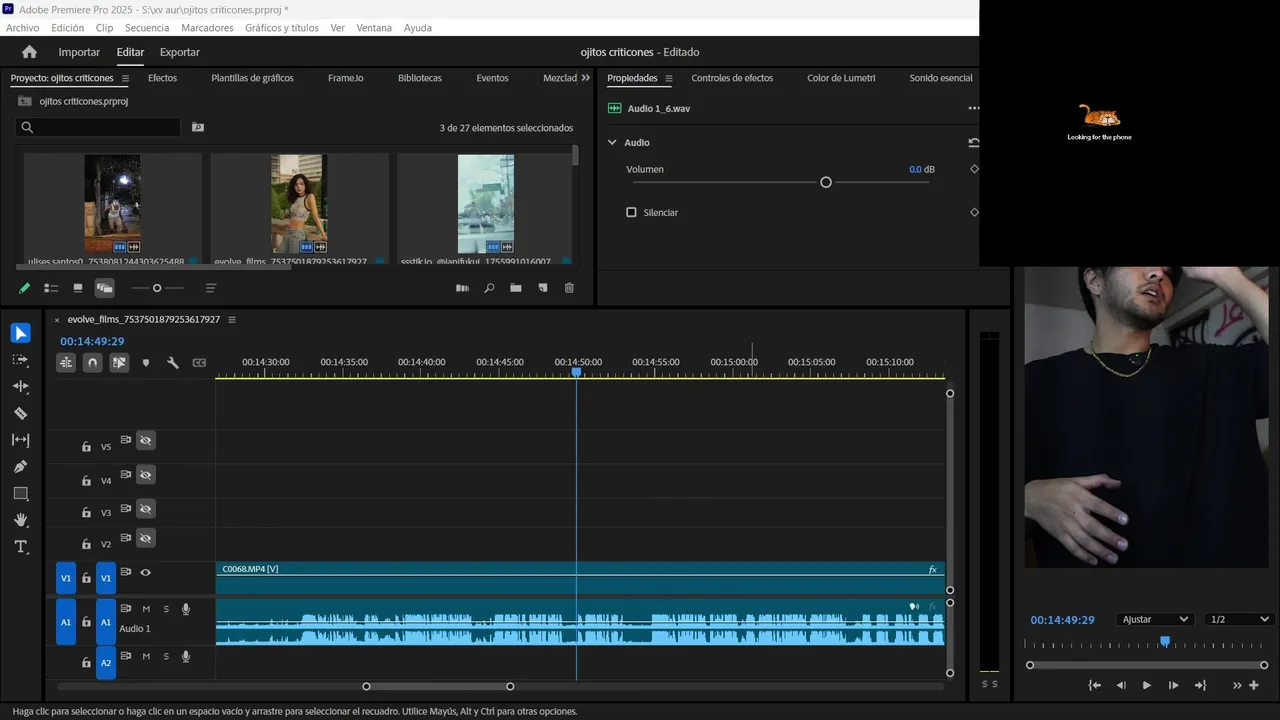Solo the A1 track (S)
This screenshot has width=1280, height=720.
tap(166, 609)
